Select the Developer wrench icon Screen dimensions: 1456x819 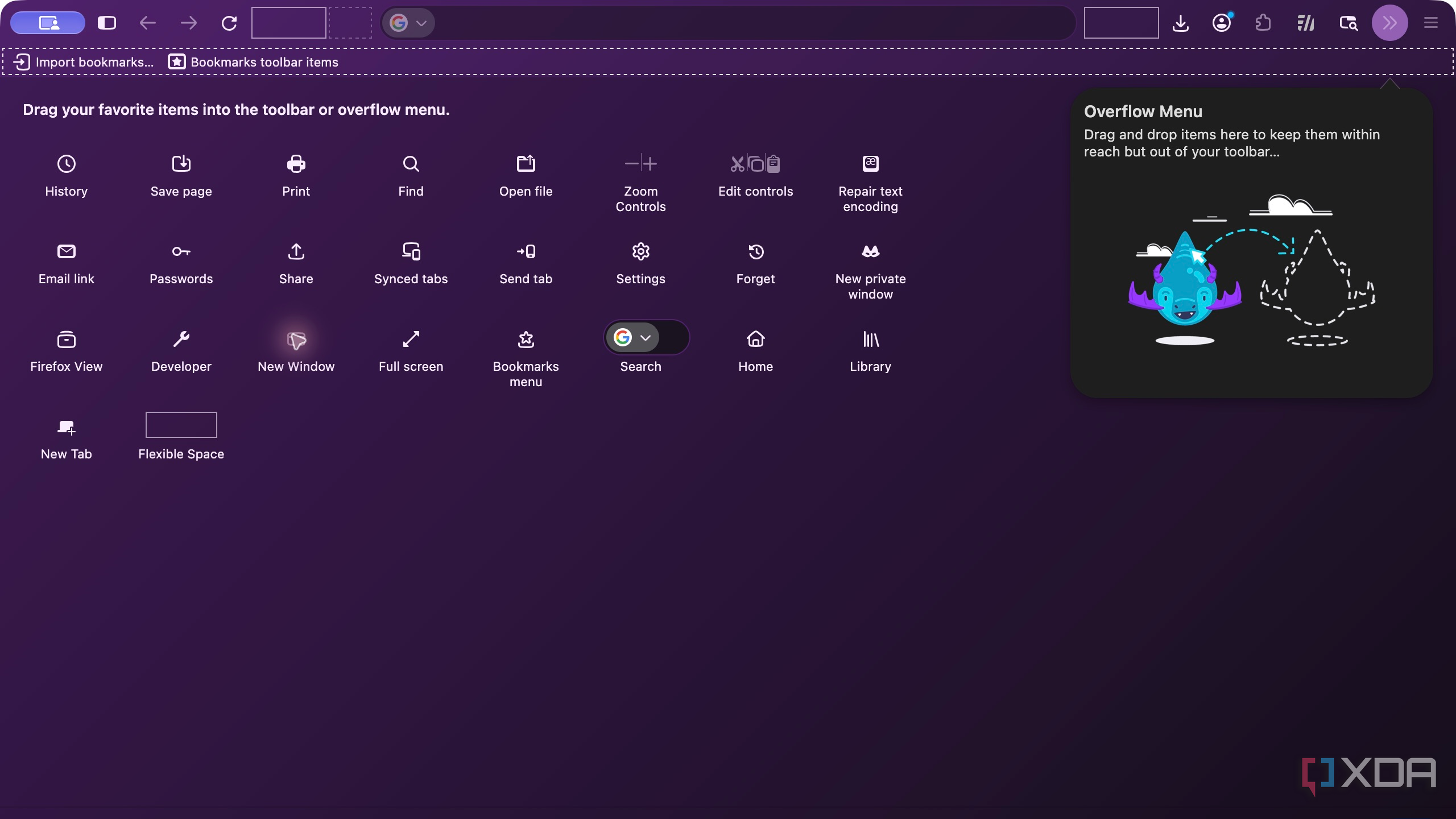(181, 339)
